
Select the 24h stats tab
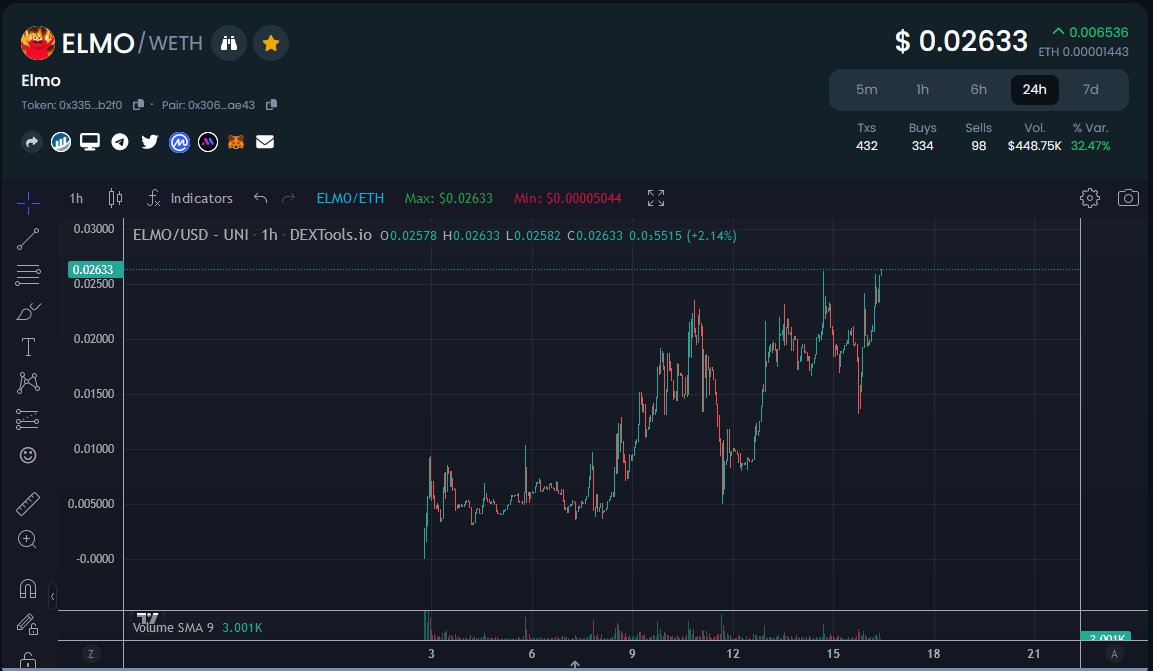point(1035,90)
